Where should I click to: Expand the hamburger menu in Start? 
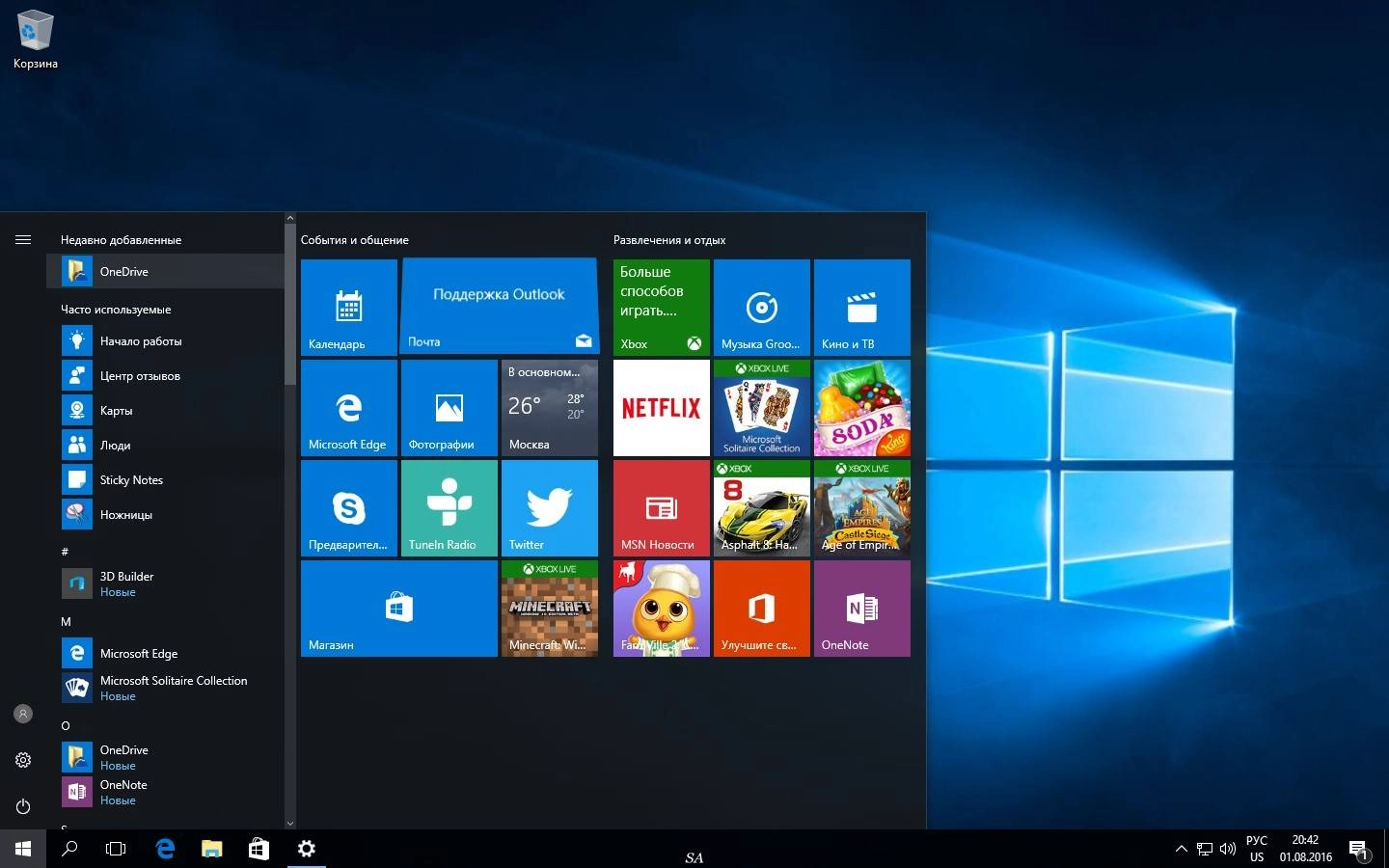tap(23, 239)
